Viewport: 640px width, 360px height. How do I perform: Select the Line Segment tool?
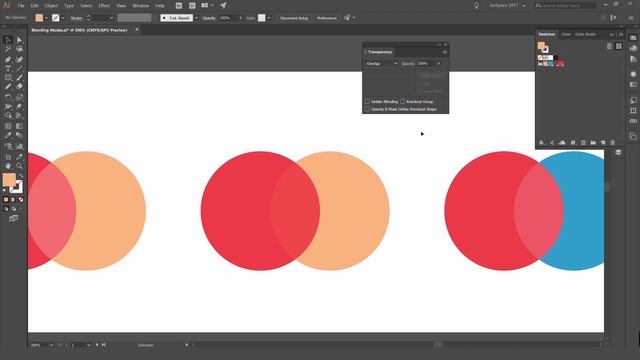point(19,69)
